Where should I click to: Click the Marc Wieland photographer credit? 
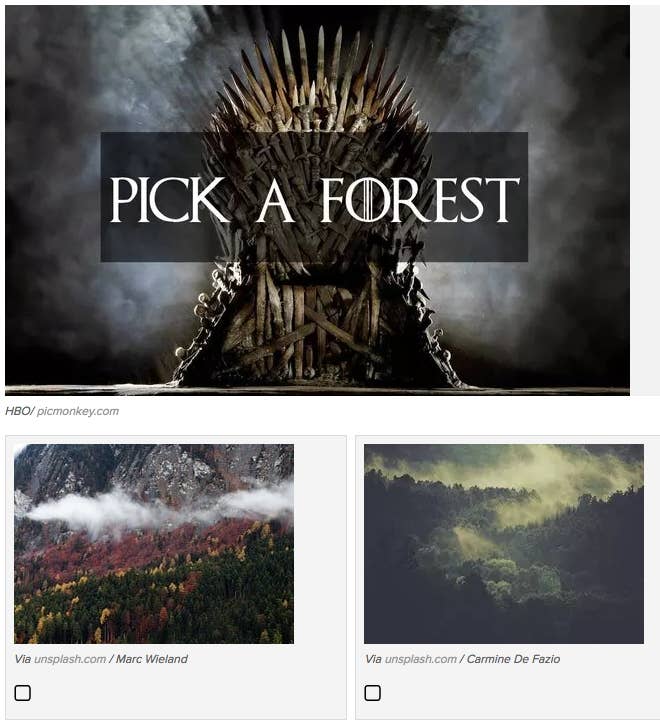click(151, 659)
